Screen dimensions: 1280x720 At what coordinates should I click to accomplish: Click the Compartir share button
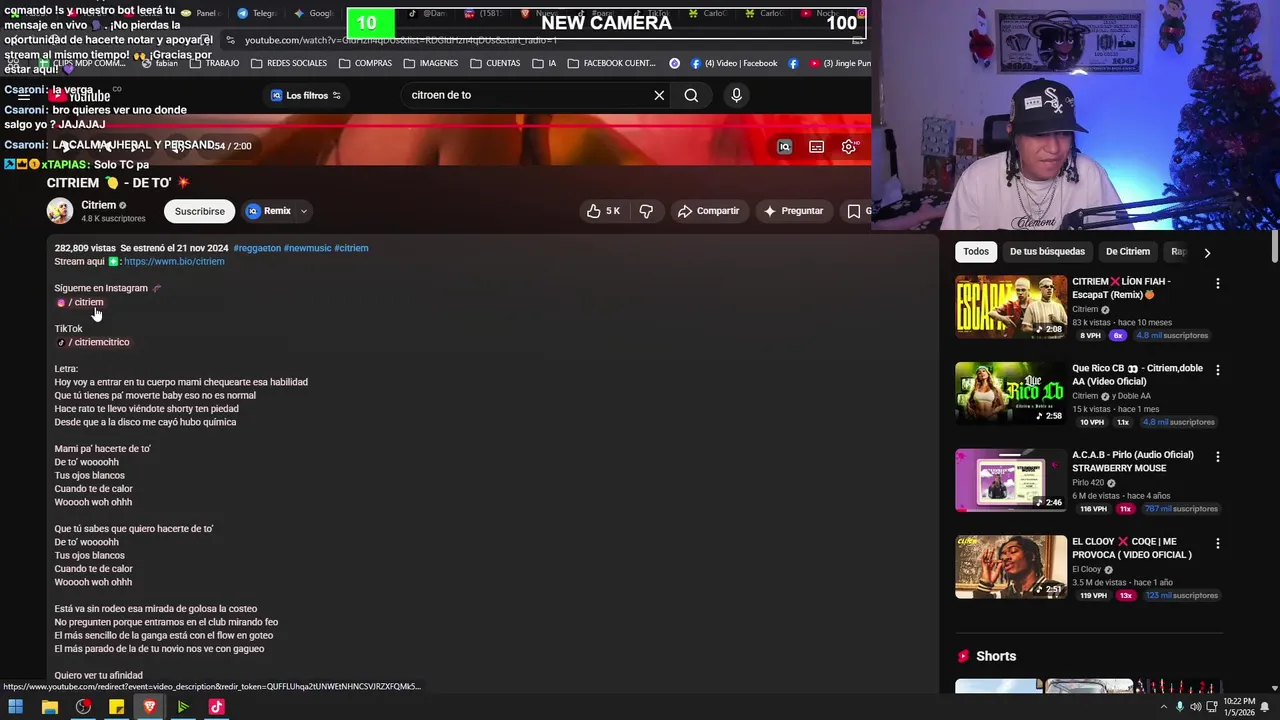(x=708, y=211)
